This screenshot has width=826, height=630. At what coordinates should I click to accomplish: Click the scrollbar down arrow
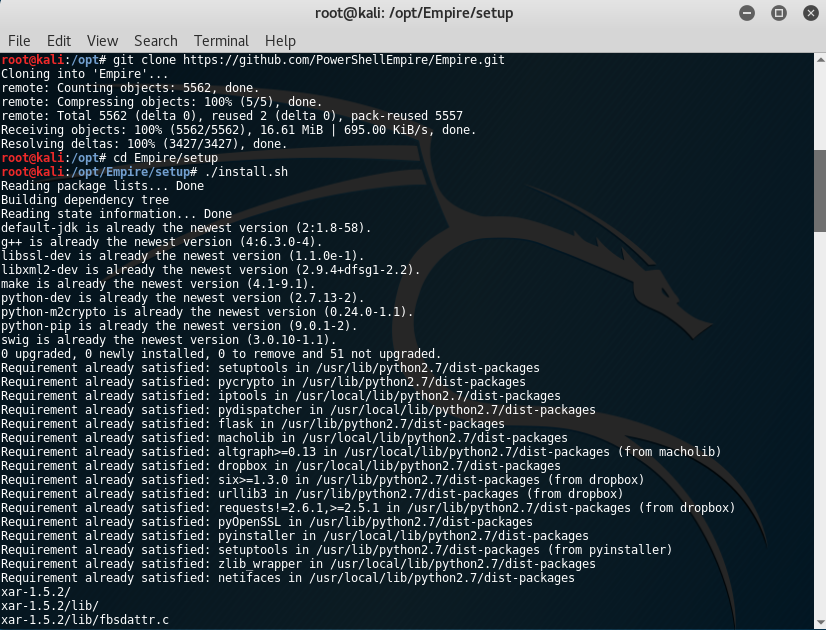(820, 622)
